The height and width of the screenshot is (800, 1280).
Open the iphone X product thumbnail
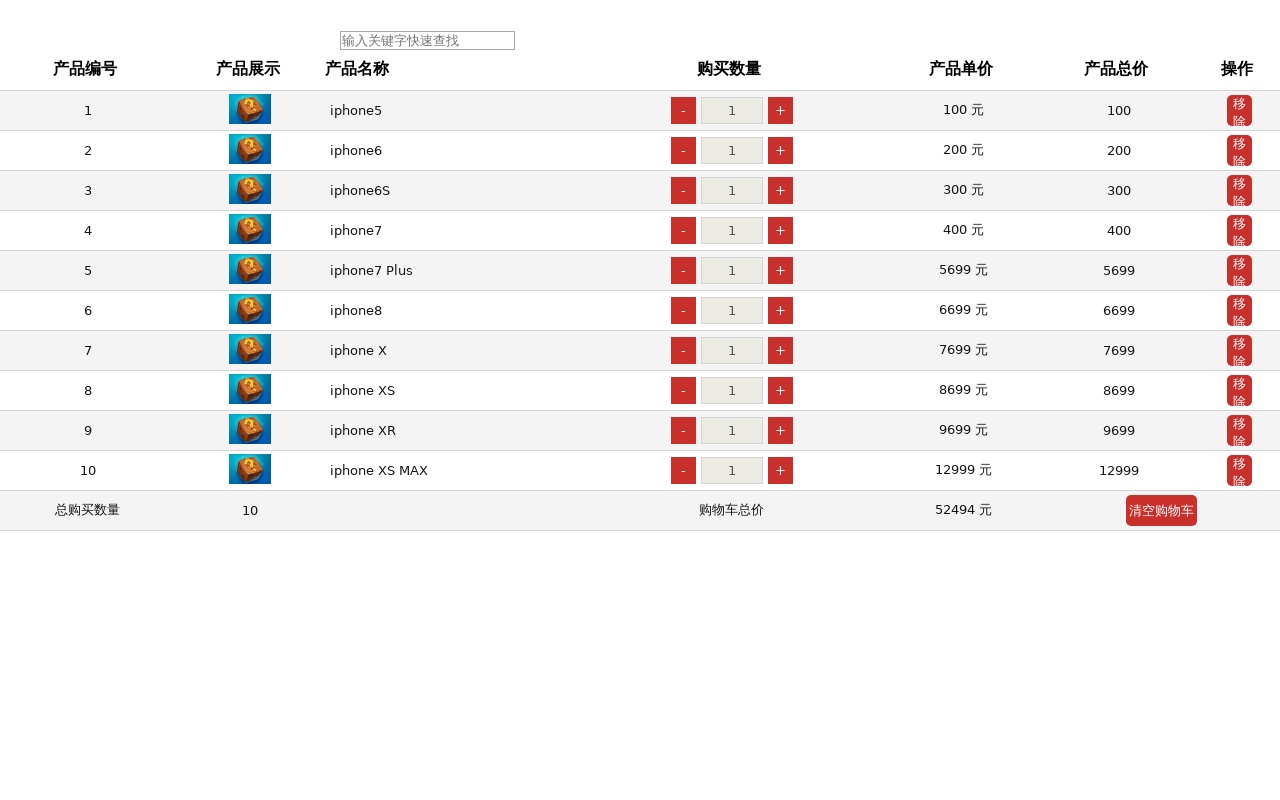(x=250, y=349)
